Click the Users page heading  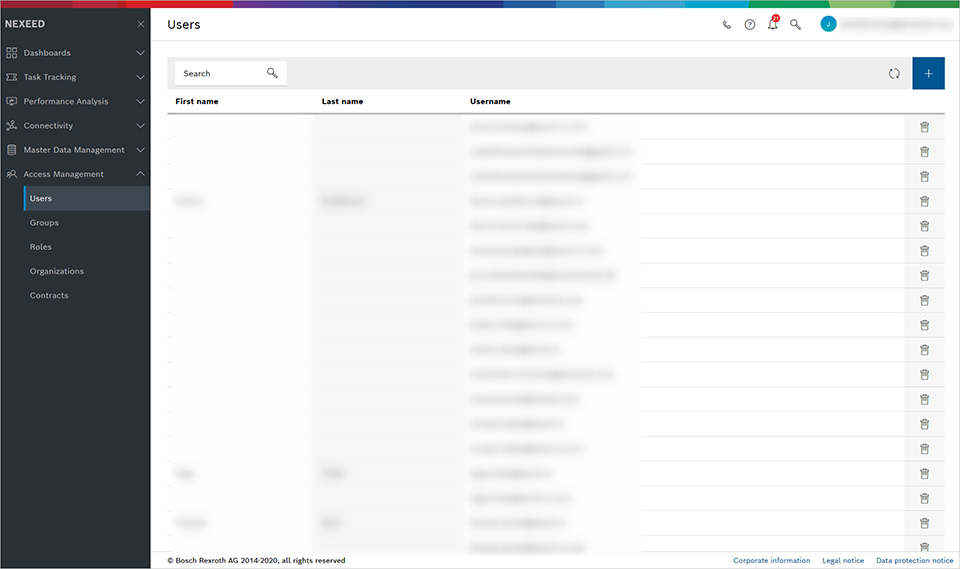click(x=184, y=24)
